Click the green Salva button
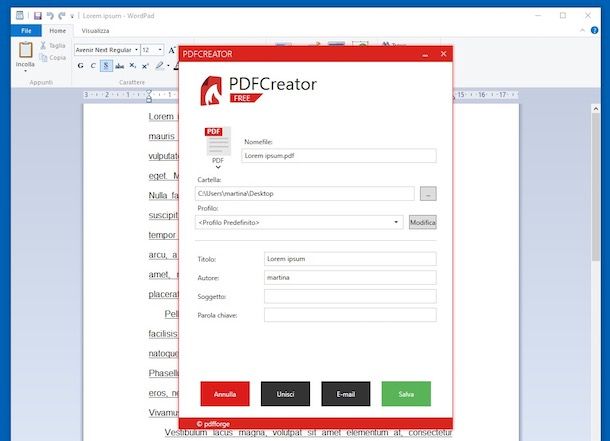 point(406,394)
